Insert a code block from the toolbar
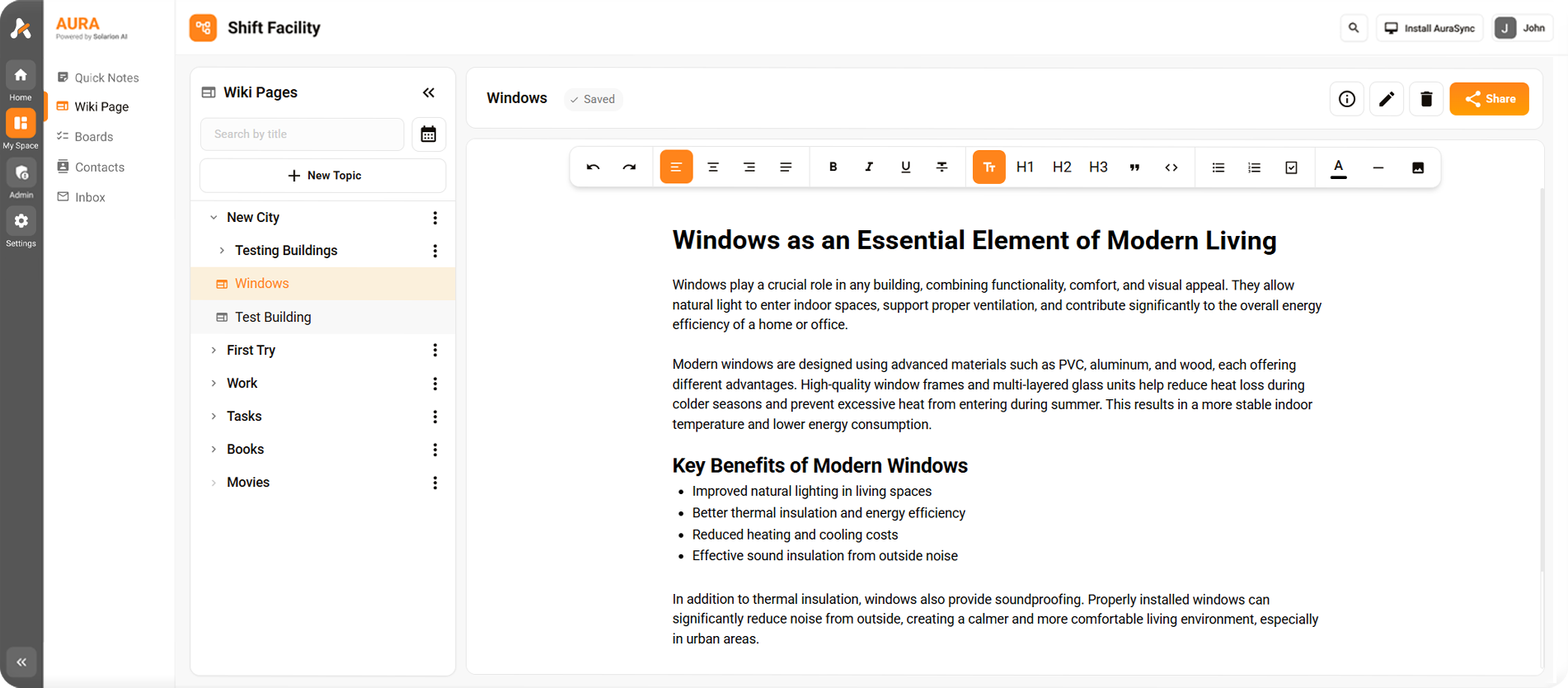 point(1171,167)
